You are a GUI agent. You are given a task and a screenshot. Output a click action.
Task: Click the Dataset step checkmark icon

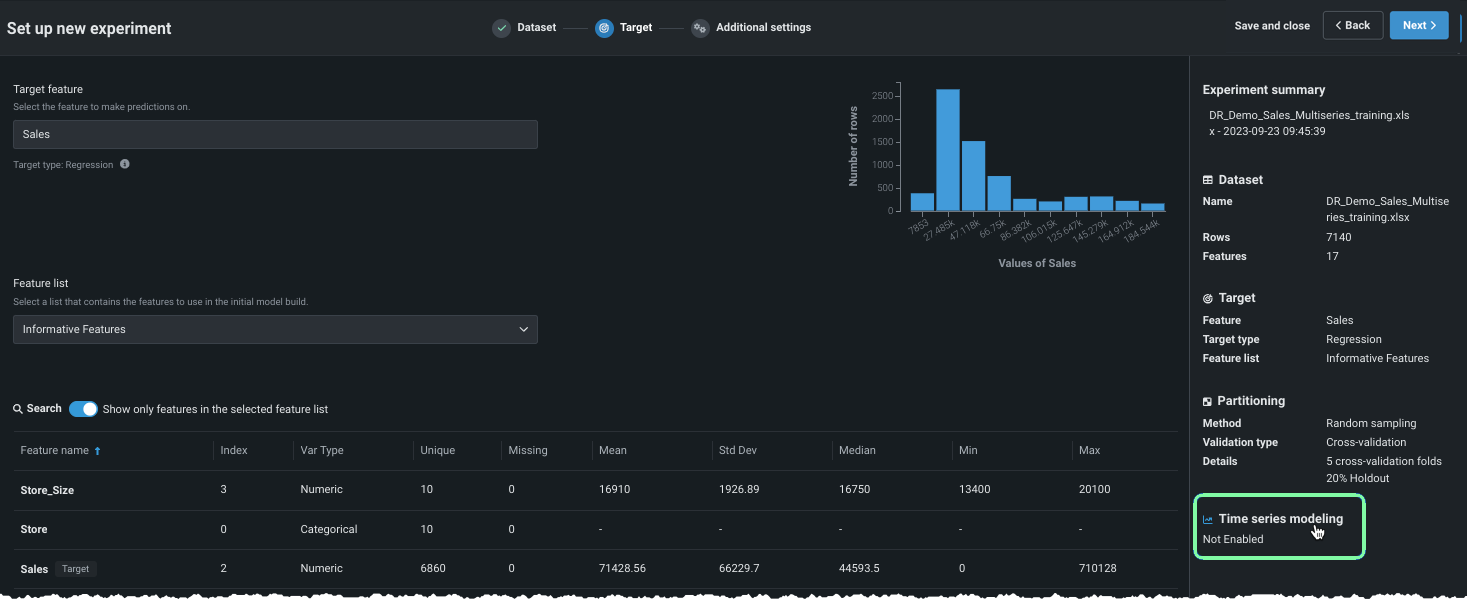pos(501,28)
